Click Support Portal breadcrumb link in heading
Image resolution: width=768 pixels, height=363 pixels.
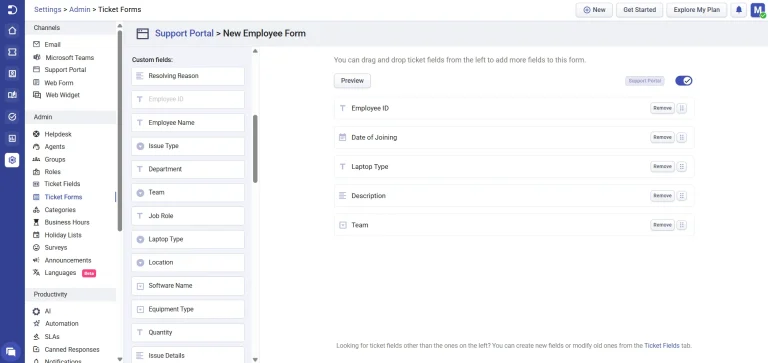[184, 33]
